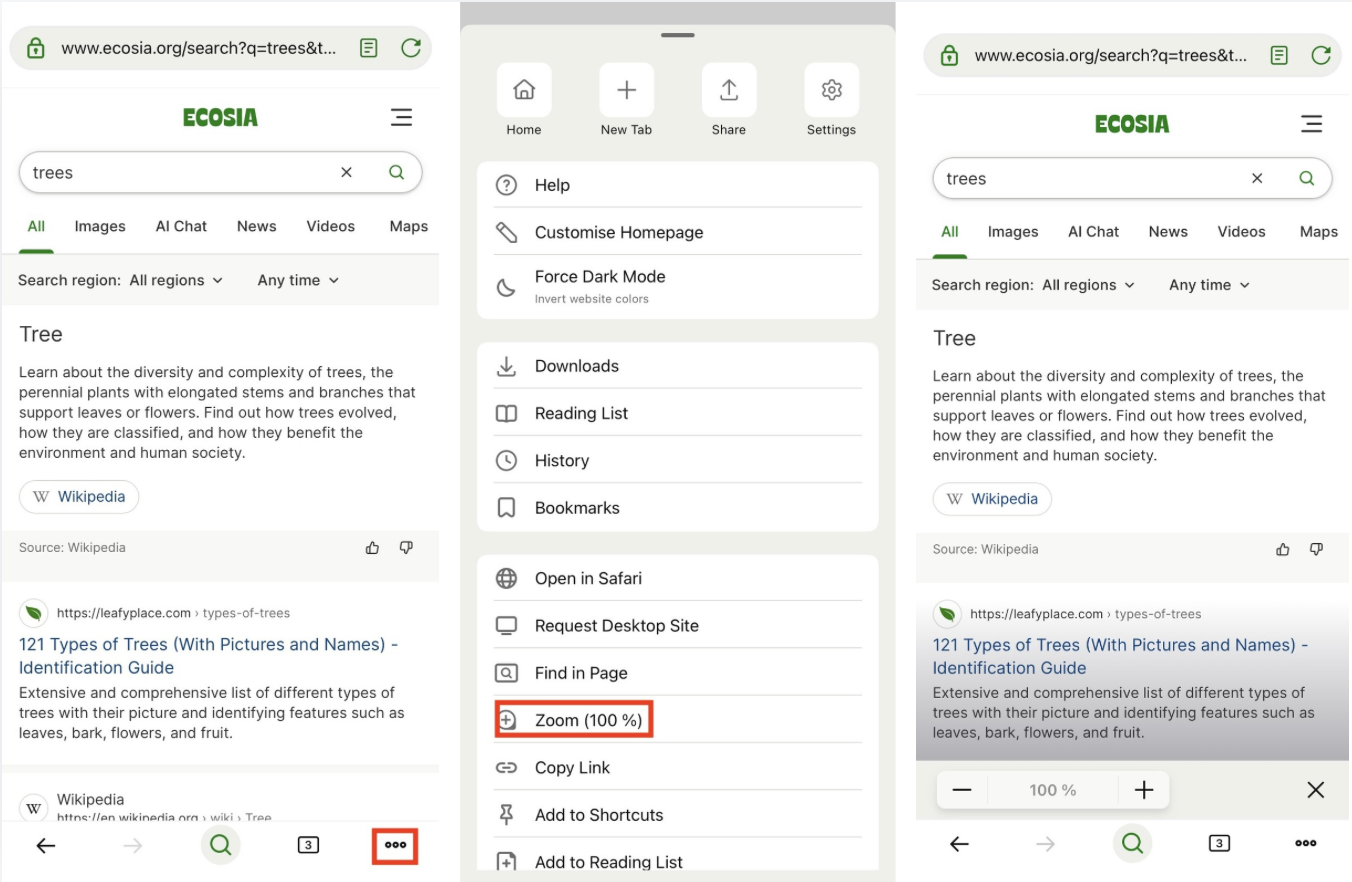Open Reading List from the menu
The height and width of the screenshot is (882, 1352).
[x=678, y=413]
